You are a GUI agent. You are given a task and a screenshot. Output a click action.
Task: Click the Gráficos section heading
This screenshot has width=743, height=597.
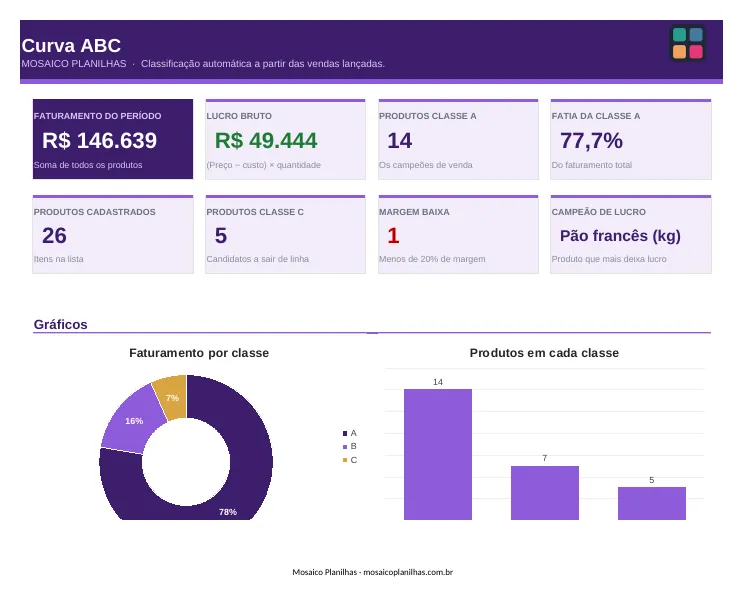click(x=61, y=325)
